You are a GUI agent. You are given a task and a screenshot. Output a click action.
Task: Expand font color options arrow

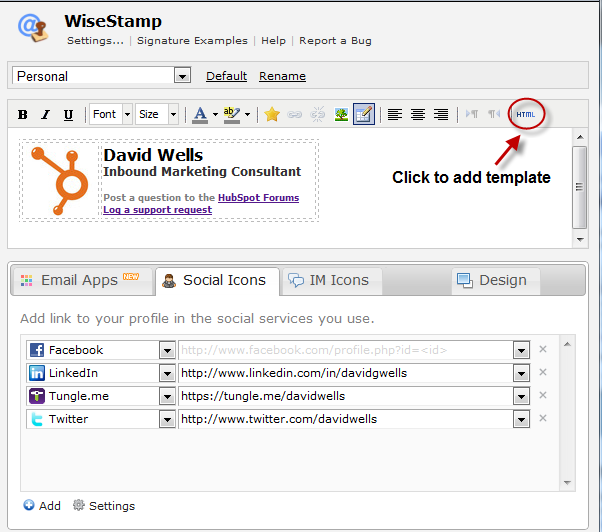click(x=215, y=114)
